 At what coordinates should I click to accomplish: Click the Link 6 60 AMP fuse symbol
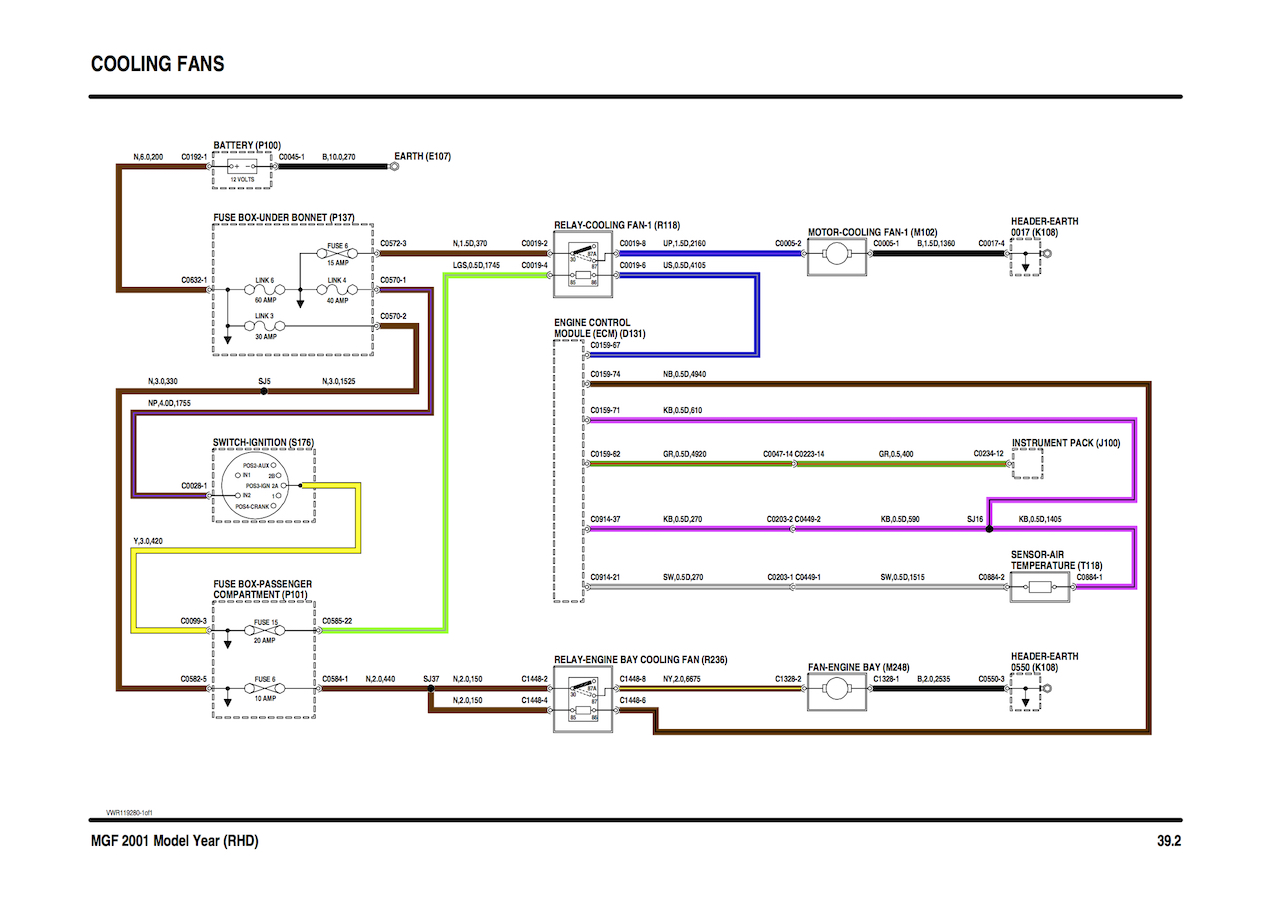[x=264, y=291]
